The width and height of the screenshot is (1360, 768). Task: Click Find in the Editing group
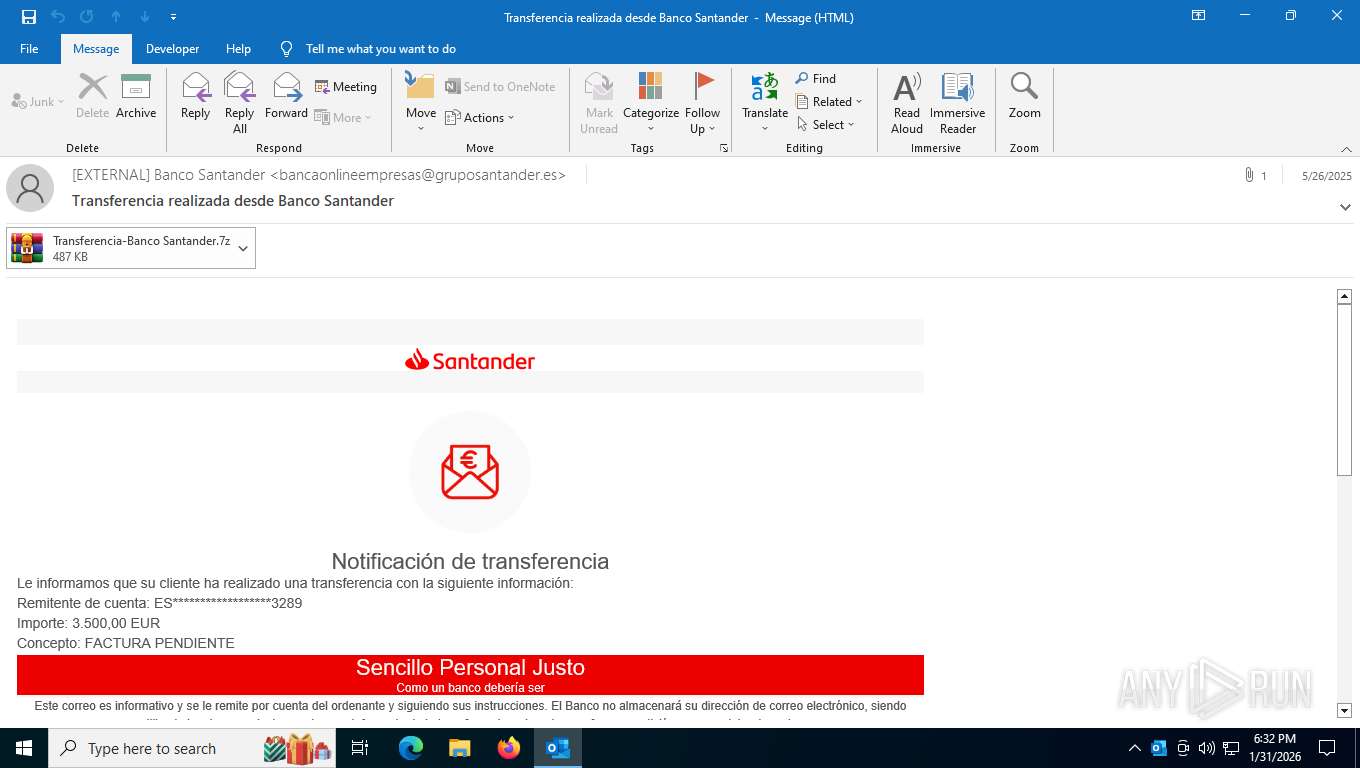[x=816, y=78]
